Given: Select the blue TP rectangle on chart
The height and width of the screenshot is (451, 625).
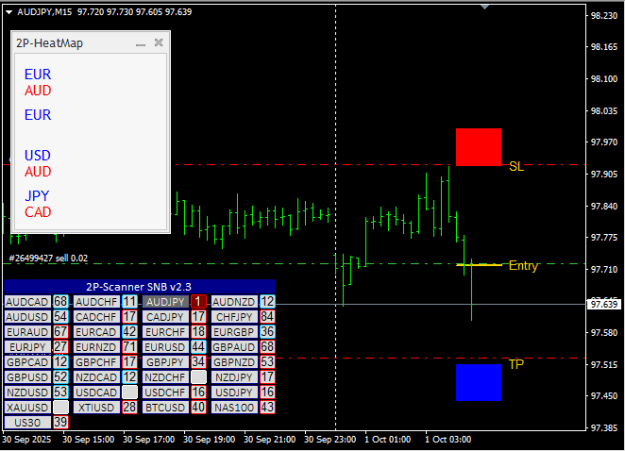Looking at the screenshot, I should tap(478, 382).
